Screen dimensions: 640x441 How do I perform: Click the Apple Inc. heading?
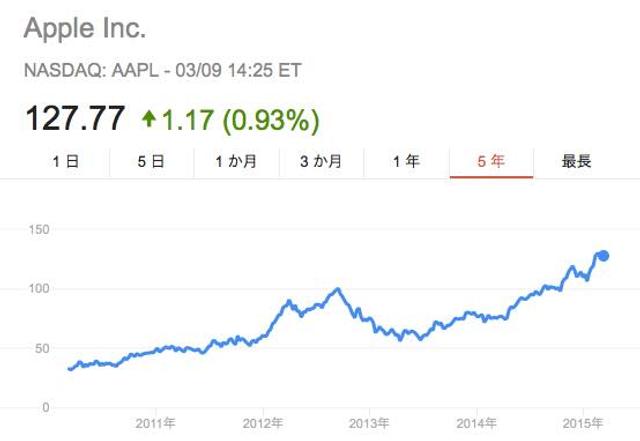pos(85,28)
